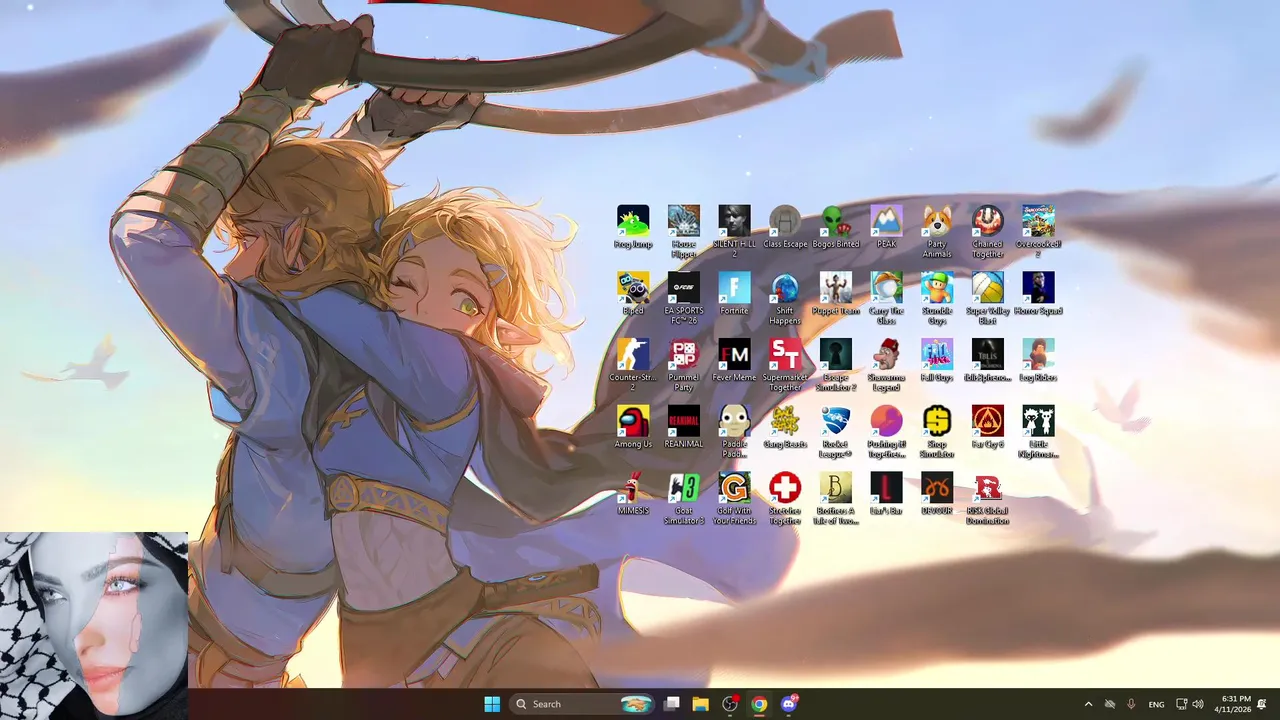Screen dimensions: 1280x720
Task: Show hidden system tray icons
Action: [1088, 704]
